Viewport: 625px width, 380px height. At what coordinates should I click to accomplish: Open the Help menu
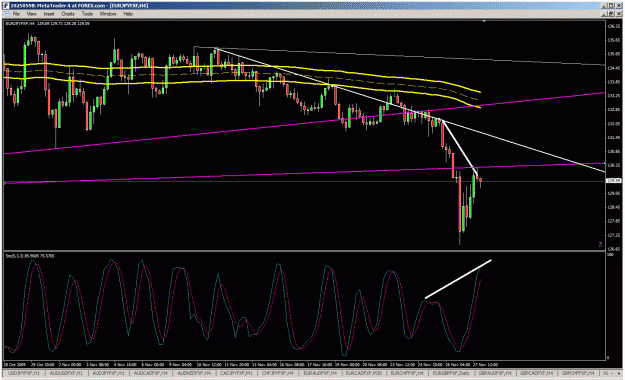[x=128, y=14]
